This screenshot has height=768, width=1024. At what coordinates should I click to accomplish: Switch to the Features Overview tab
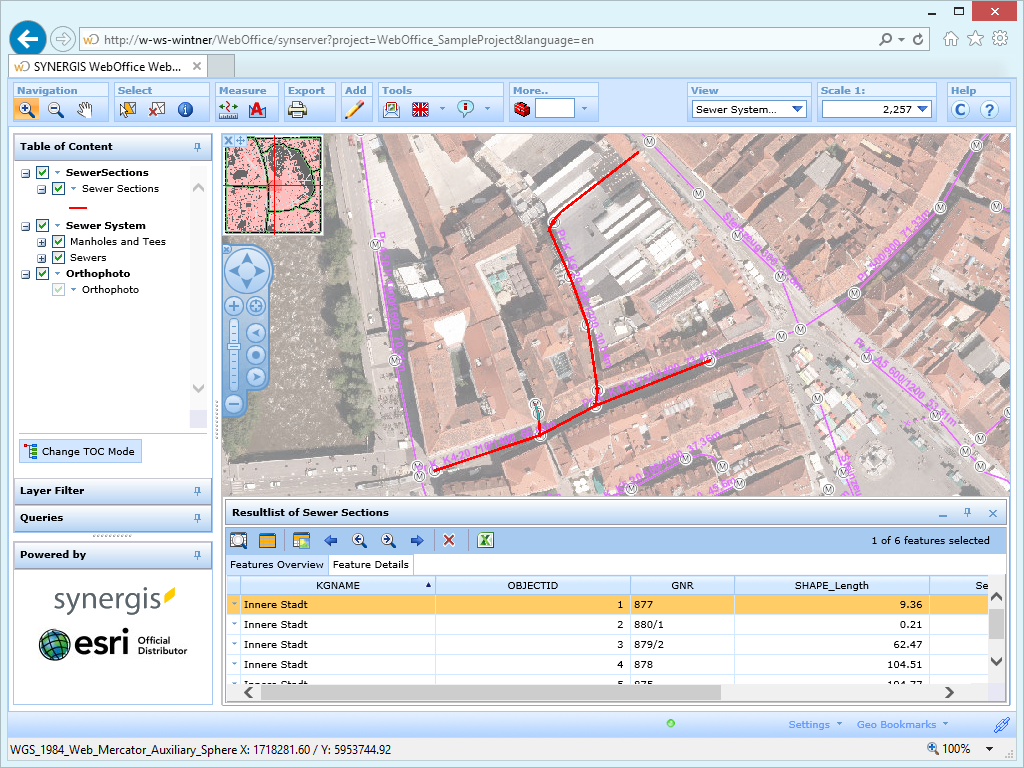coord(276,564)
